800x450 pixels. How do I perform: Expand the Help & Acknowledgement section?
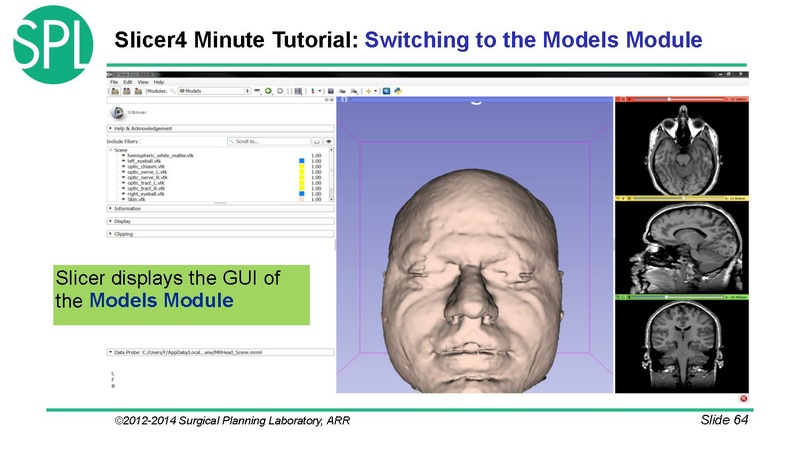(x=220, y=129)
